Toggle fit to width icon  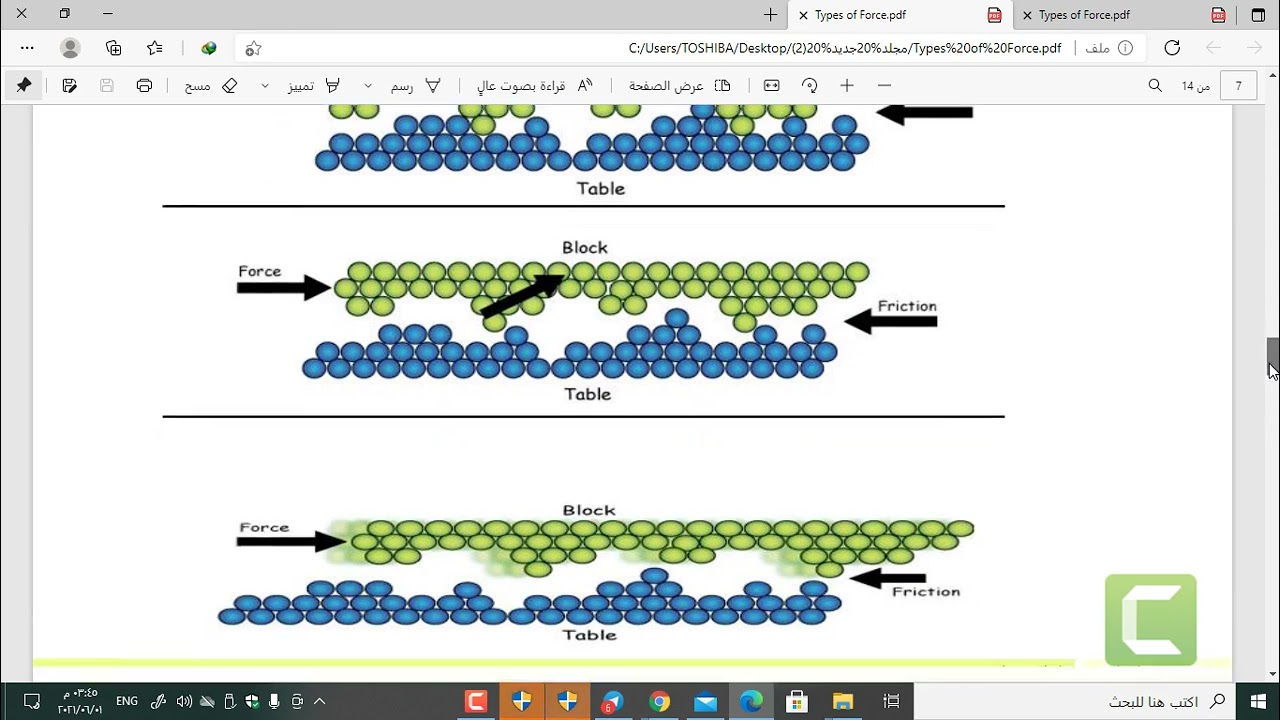point(771,86)
